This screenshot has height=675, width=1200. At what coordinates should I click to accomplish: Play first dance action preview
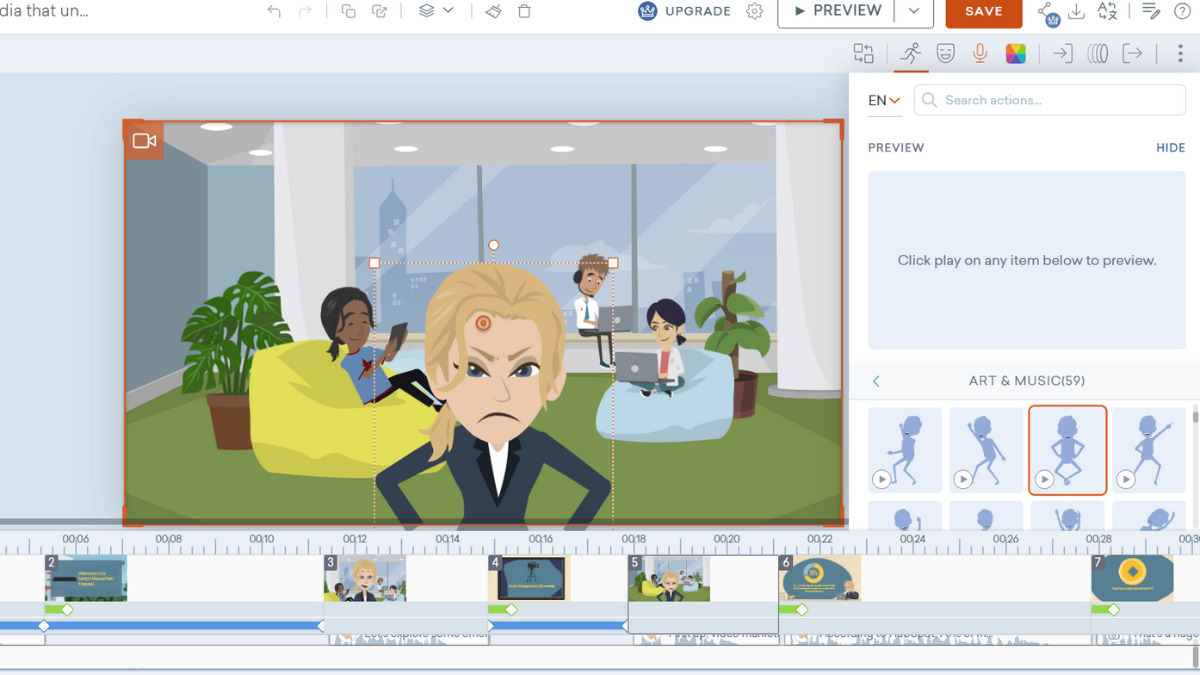pyautogui.click(x=881, y=479)
